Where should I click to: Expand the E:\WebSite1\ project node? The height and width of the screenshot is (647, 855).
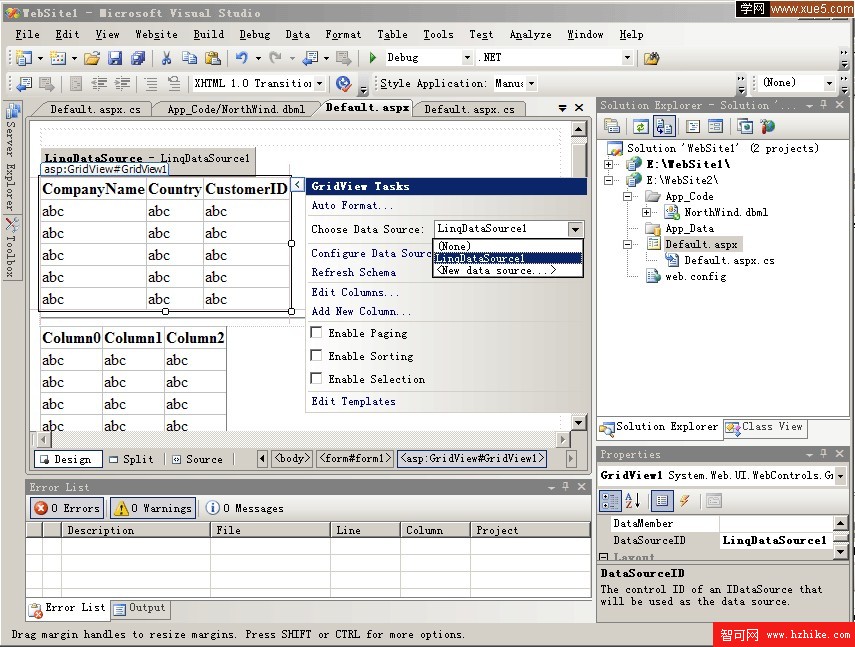[x=609, y=164]
